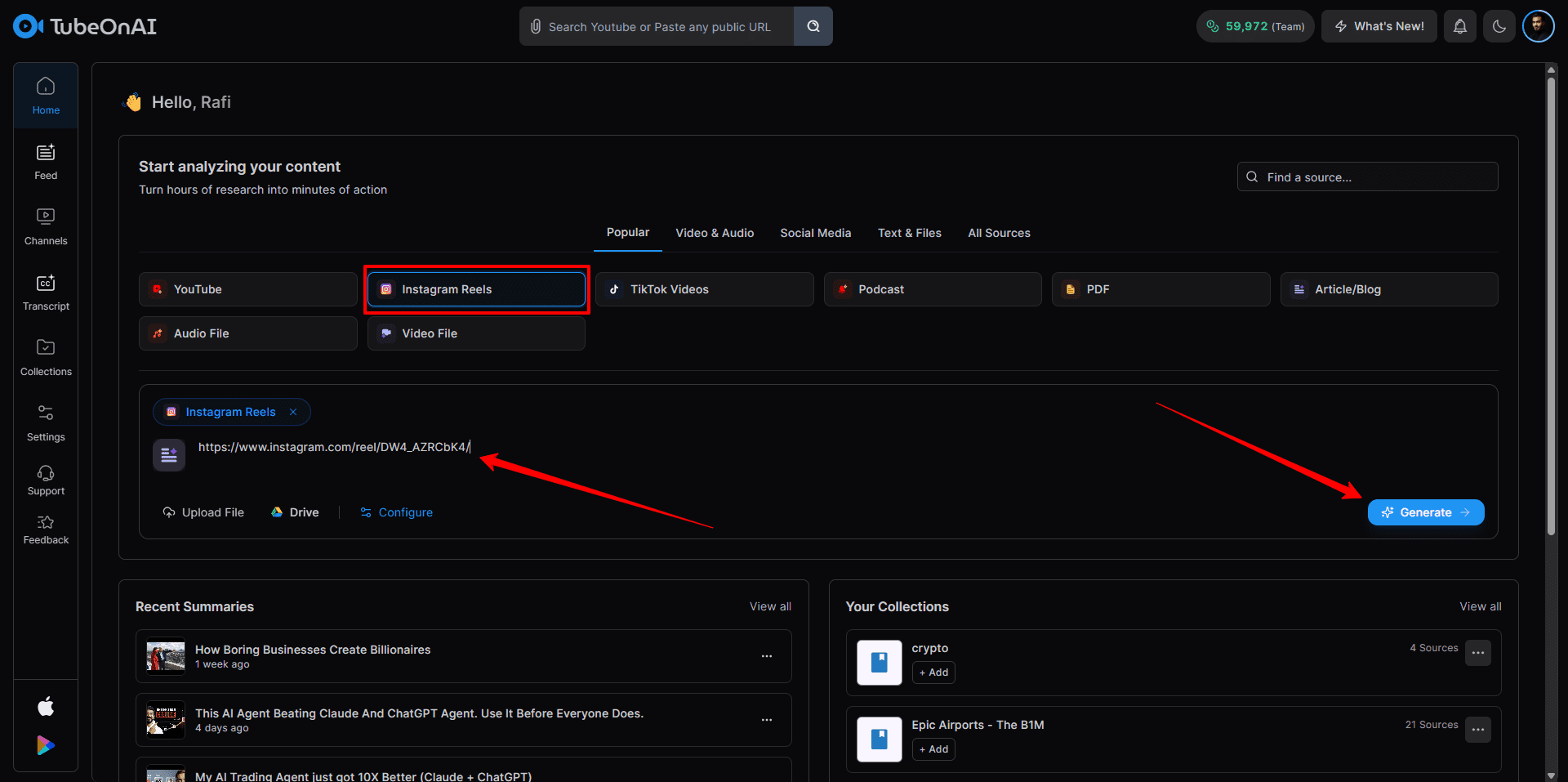Click the search magnifier button in top bar
1568x782 pixels.
813,26
